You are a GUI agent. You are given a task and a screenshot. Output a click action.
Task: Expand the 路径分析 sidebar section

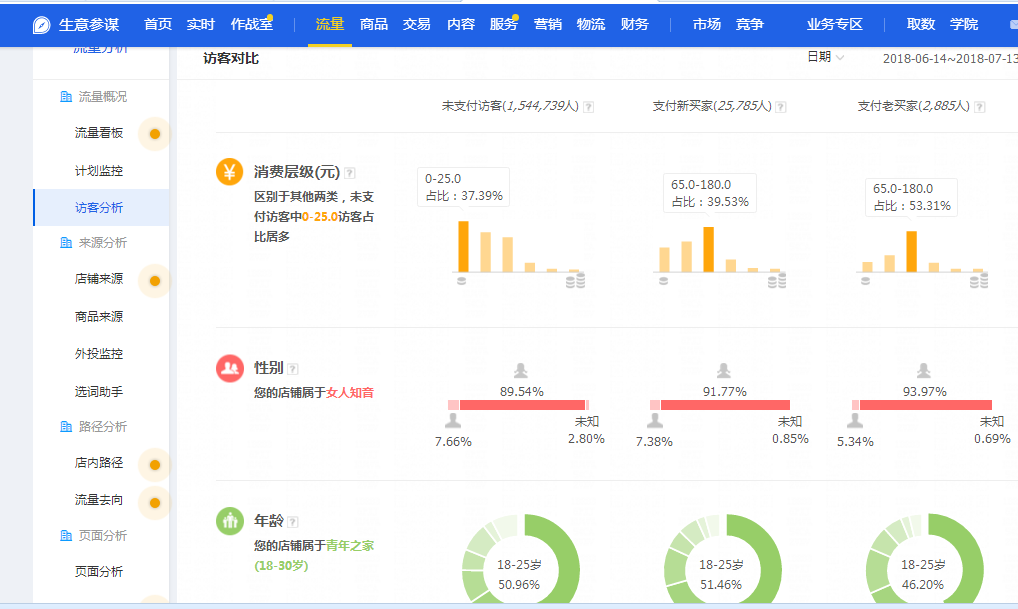point(102,427)
